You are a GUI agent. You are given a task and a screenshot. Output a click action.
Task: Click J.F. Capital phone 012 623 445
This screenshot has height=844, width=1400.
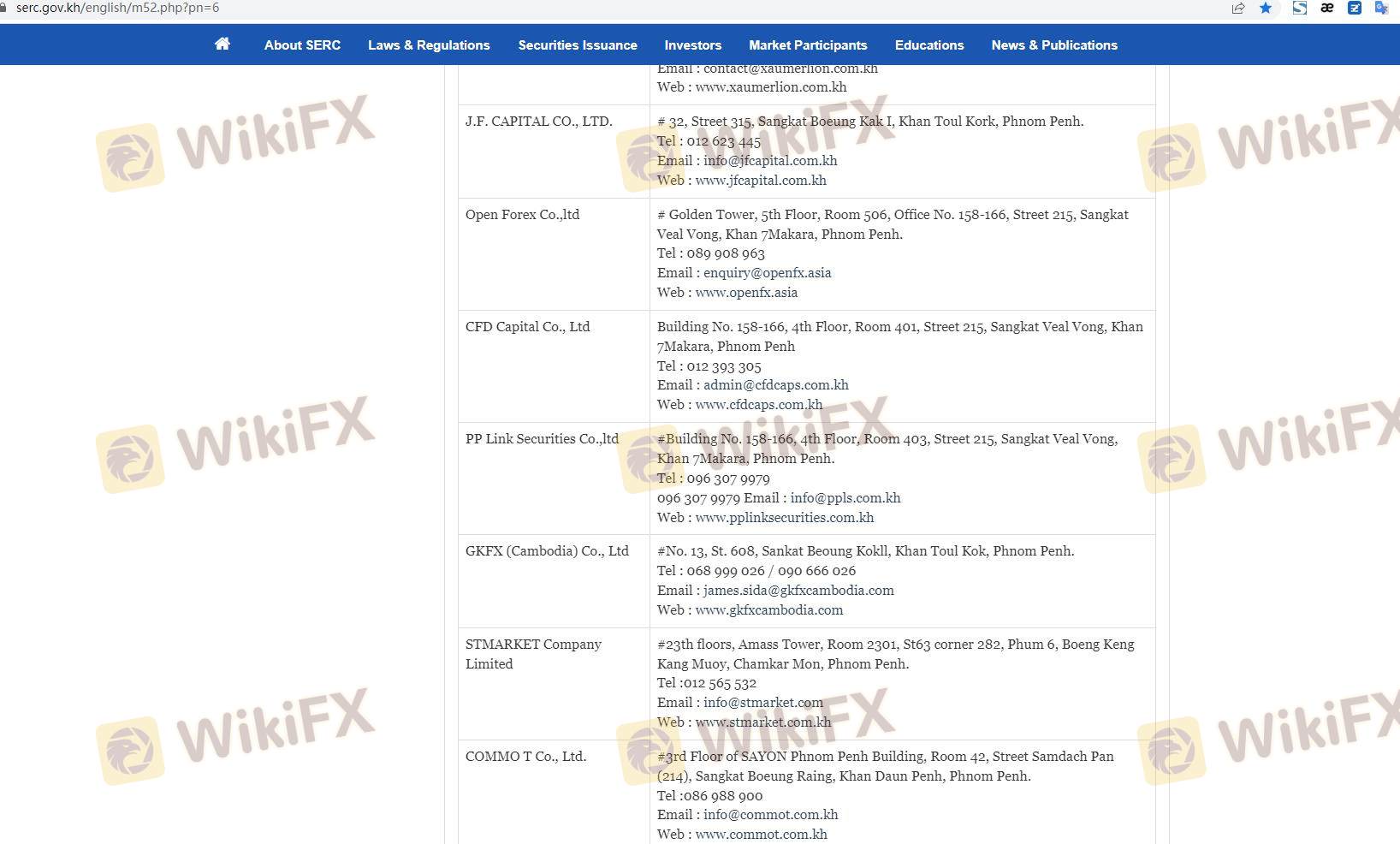[x=723, y=141]
